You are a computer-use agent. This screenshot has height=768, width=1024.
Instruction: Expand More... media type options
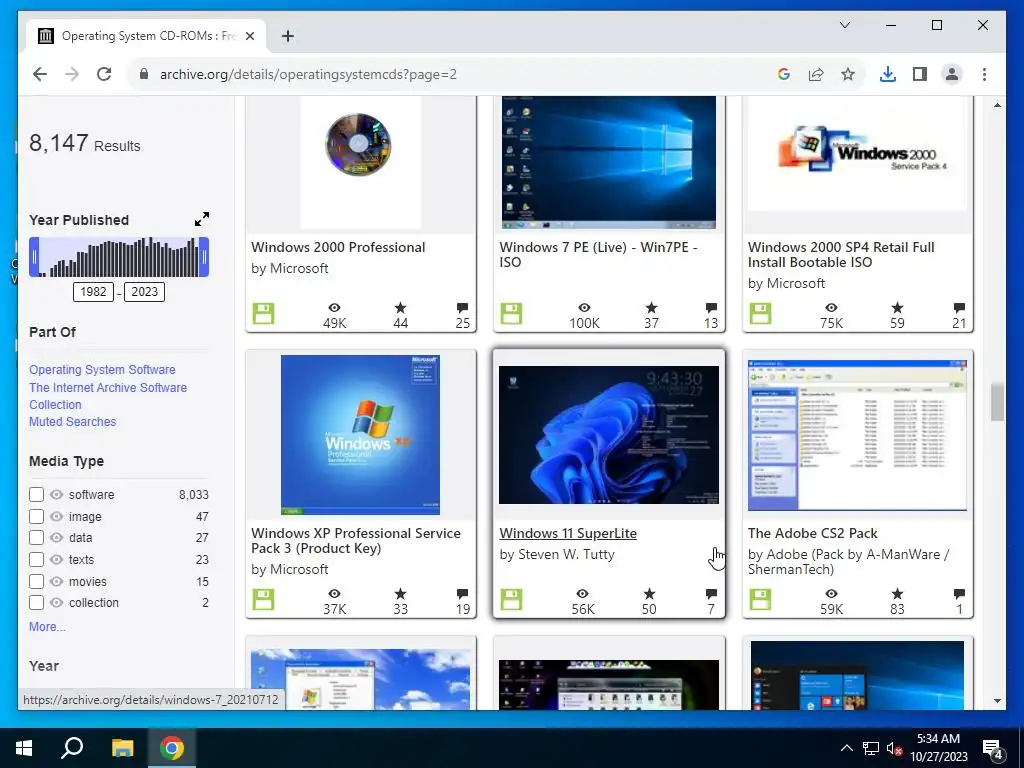47,626
